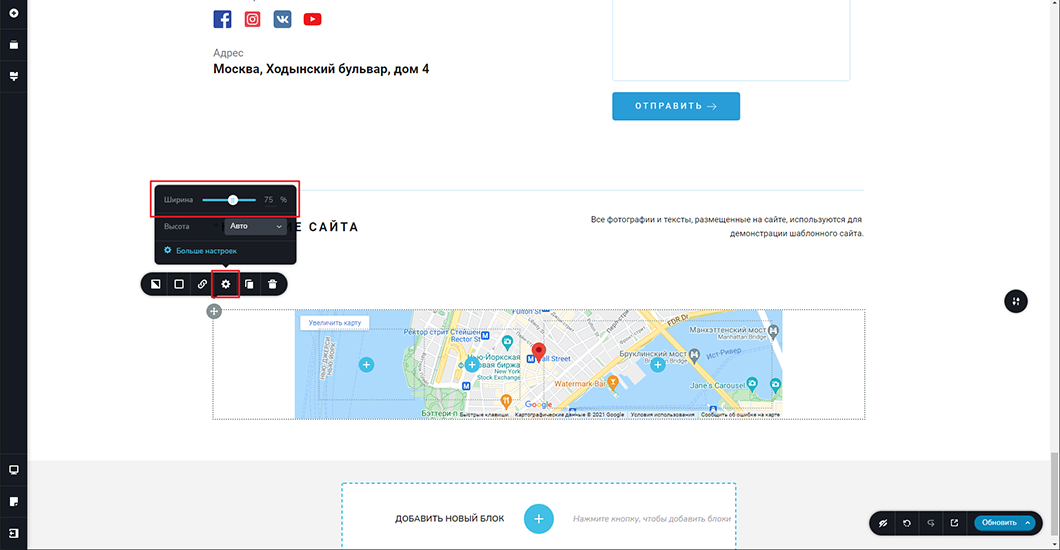This screenshot has width=1060, height=550.
Task: Click the plus icon near map center
Action: coord(472,365)
